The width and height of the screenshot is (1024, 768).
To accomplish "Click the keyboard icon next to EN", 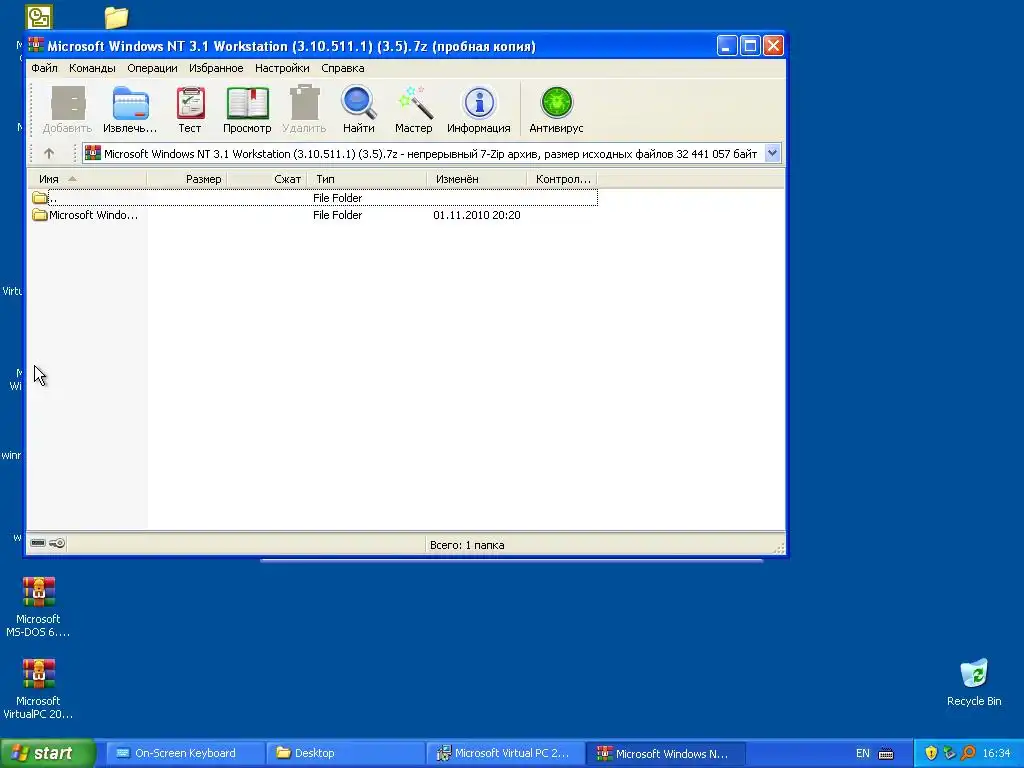I will [886, 754].
